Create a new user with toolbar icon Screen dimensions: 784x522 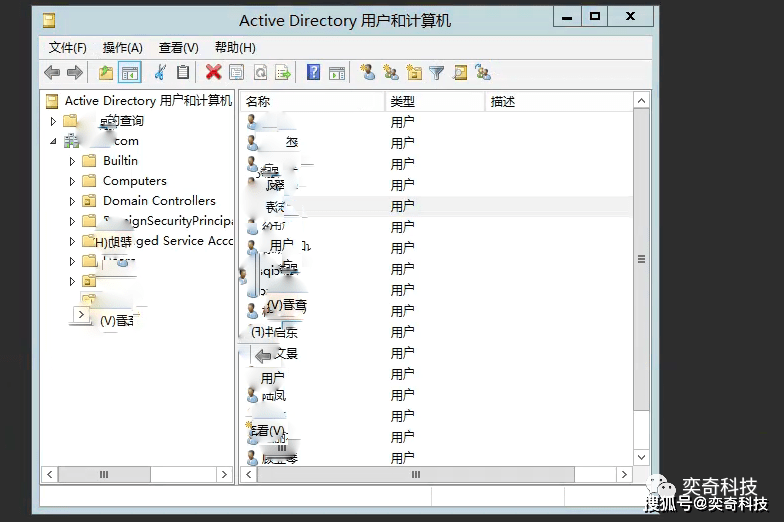coord(368,72)
